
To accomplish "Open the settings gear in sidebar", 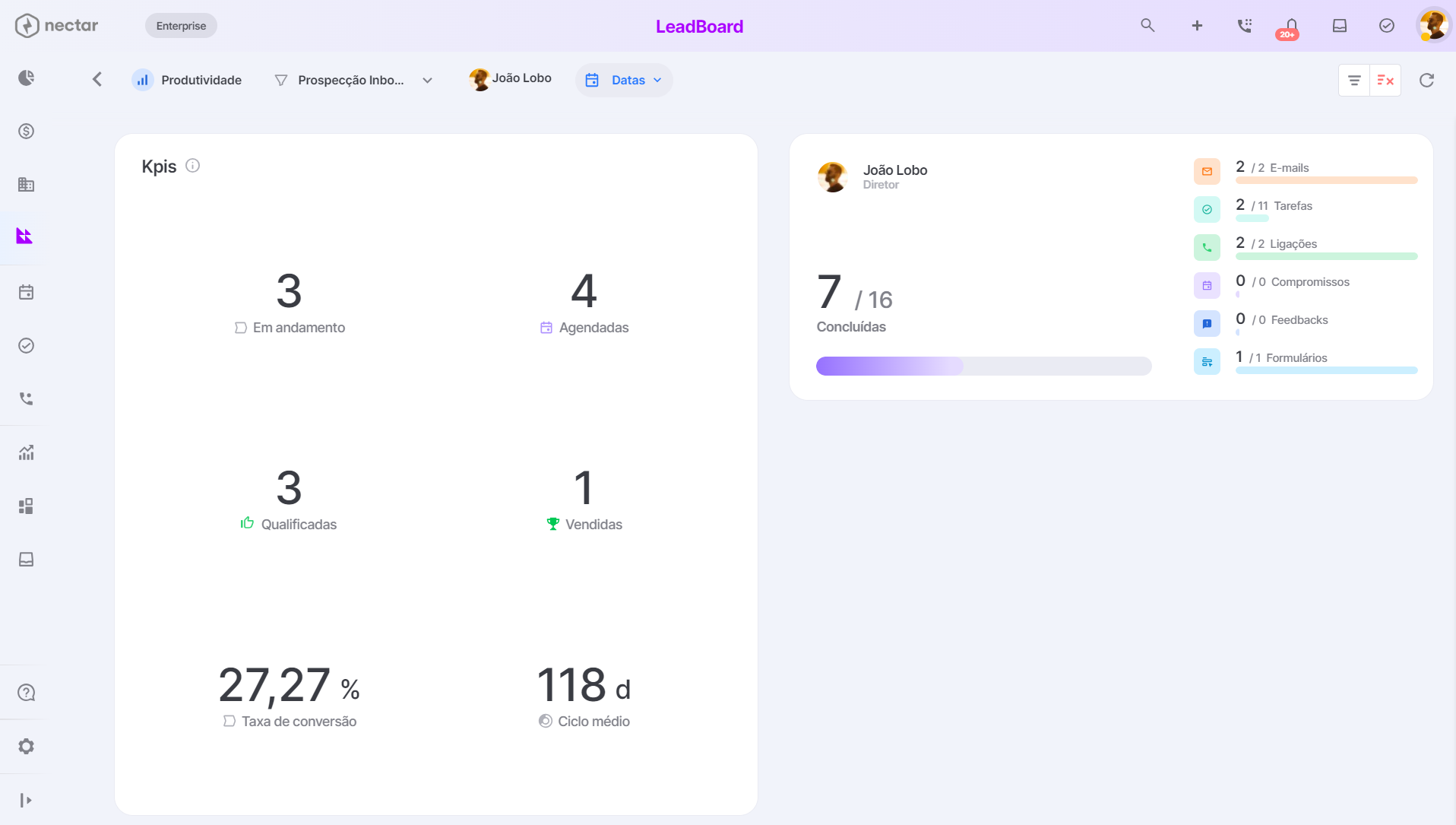I will (27, 746).
